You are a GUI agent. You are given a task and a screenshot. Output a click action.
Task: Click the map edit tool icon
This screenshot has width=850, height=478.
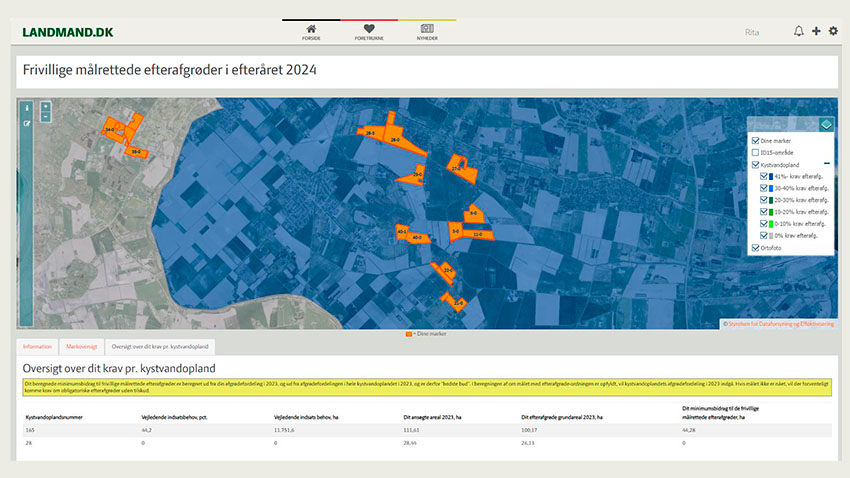[x=27, y=123]
